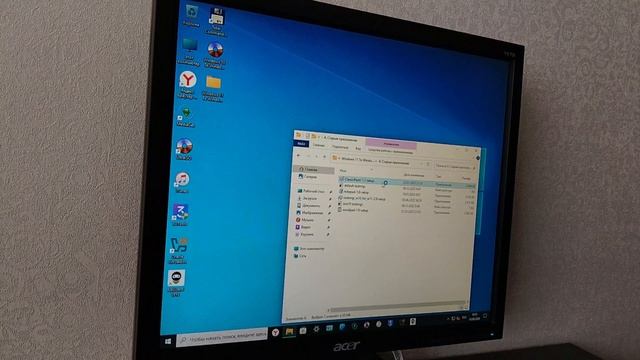Sort files by the Размер column header
This screenshot has width=640, height=360.
pyautogui.click(x=466, y=178)
